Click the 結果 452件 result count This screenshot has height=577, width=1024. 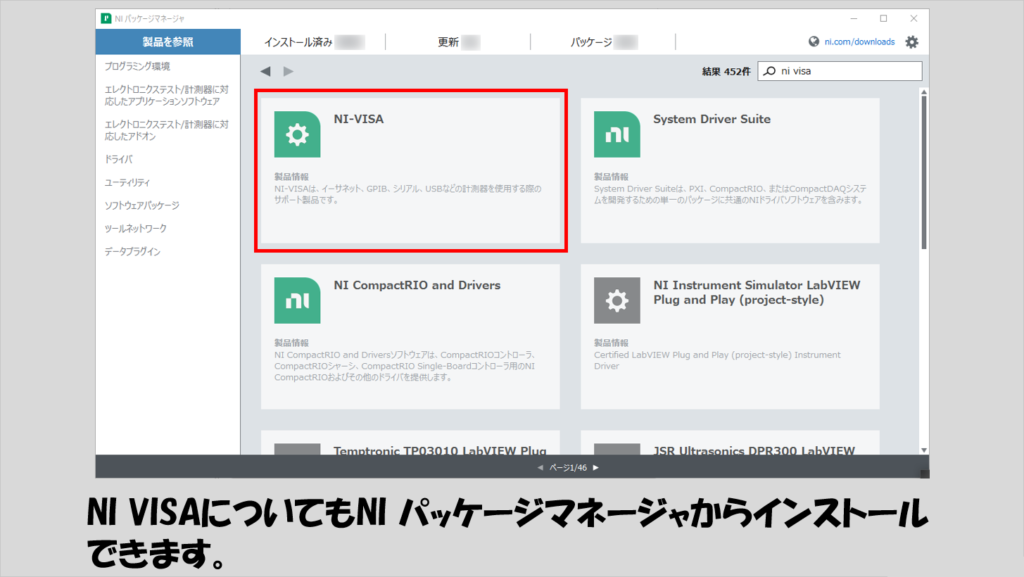tap(726, 71)
